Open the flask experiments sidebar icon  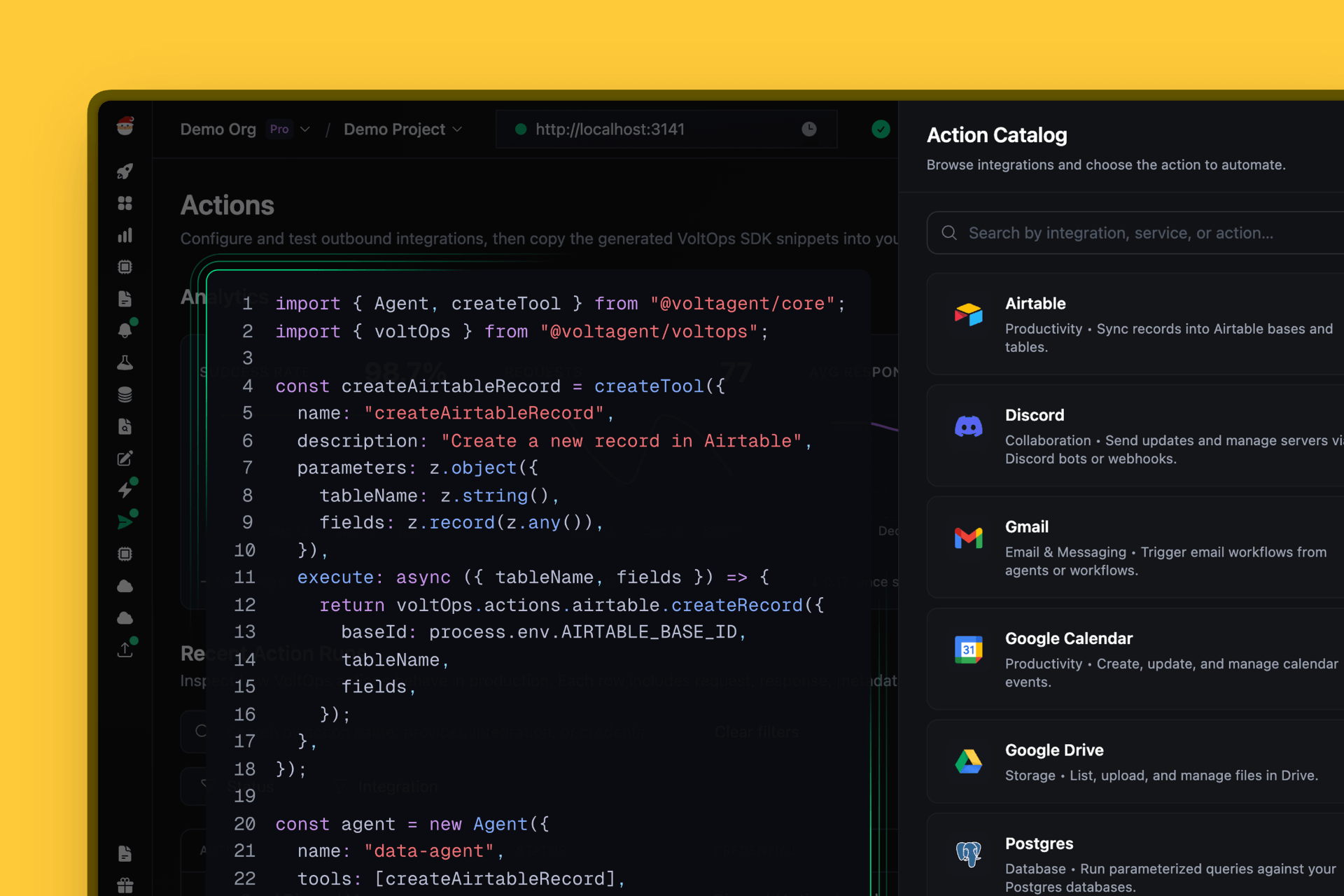pos(125,363)
